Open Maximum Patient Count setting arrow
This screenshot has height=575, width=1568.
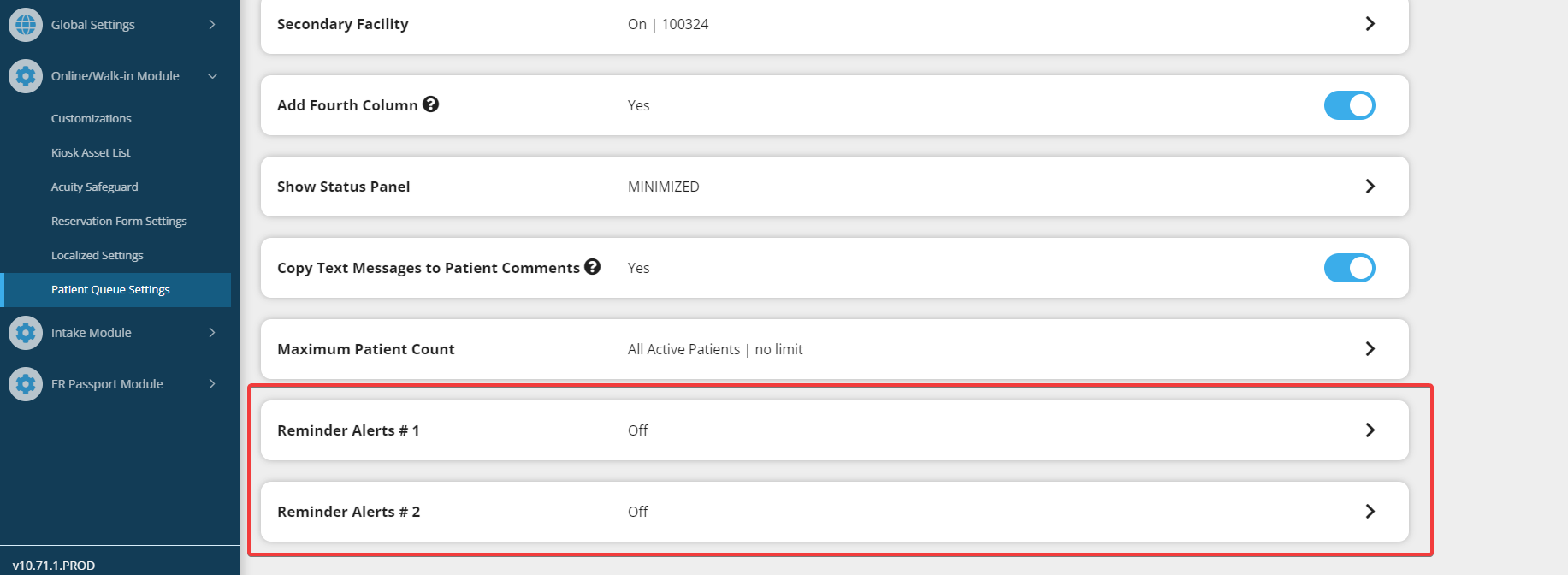1370,349
